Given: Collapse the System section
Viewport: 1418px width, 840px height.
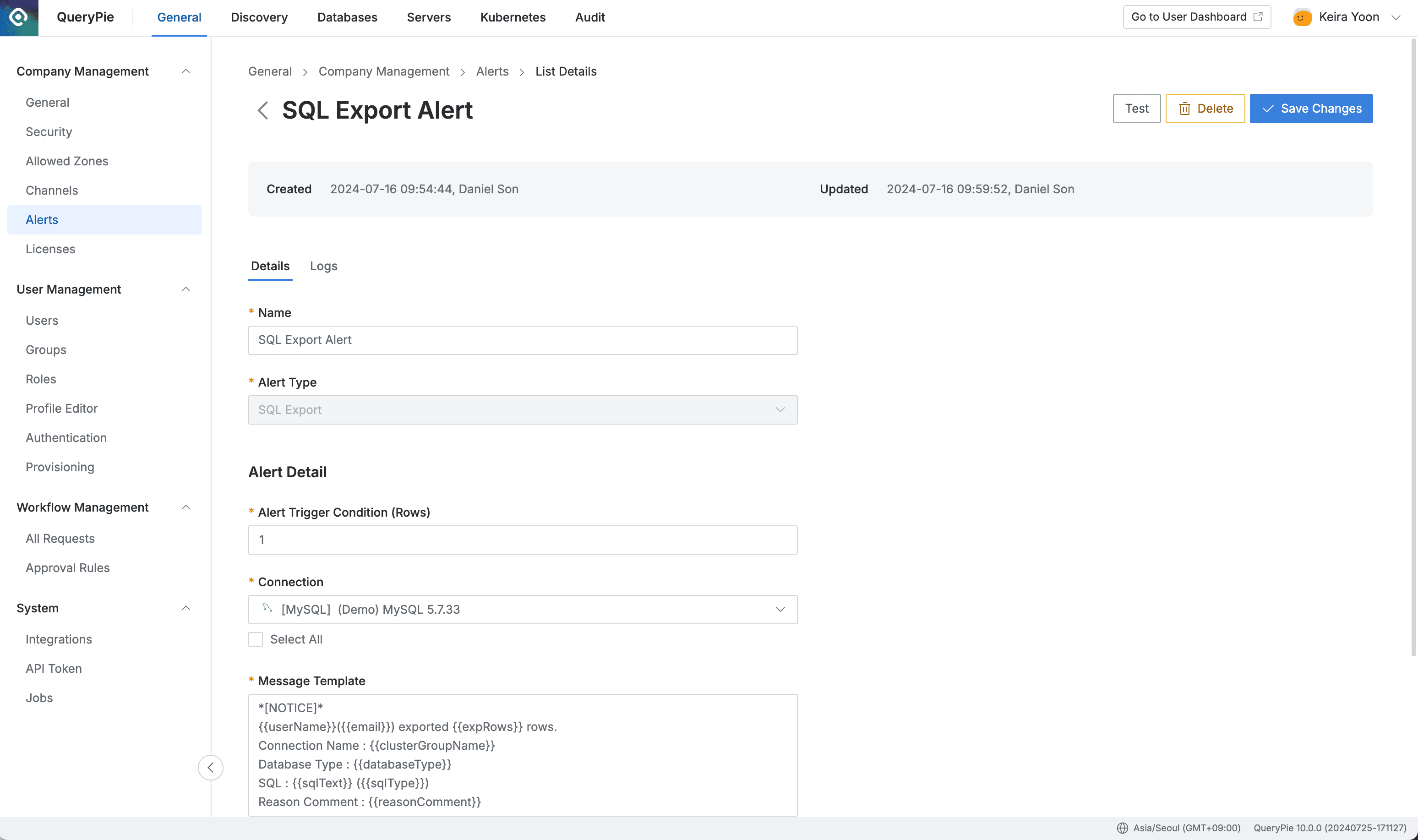Looking at the screenshot, I should [186, 608].
